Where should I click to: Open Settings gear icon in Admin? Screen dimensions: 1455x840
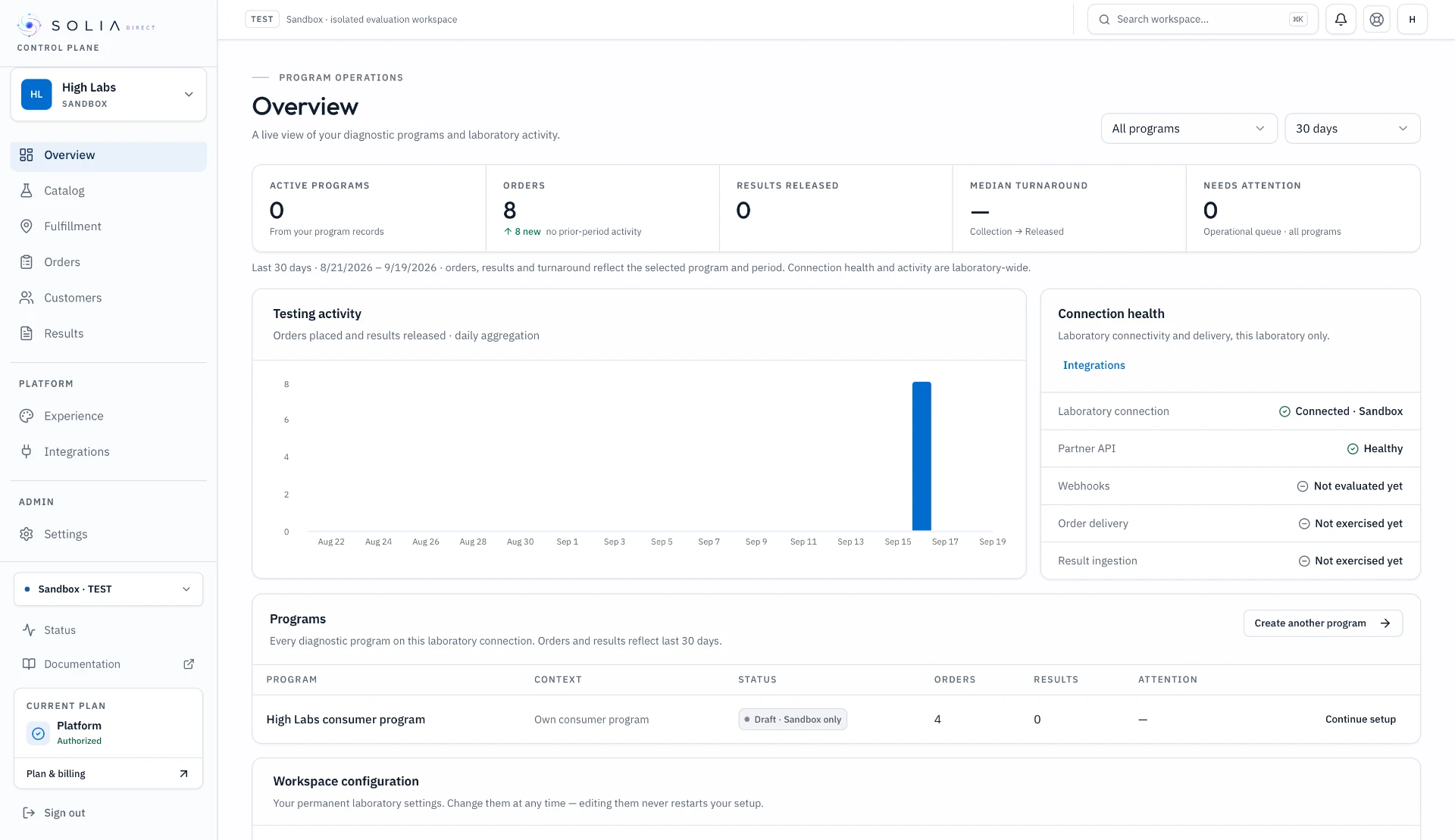point(27,534)
